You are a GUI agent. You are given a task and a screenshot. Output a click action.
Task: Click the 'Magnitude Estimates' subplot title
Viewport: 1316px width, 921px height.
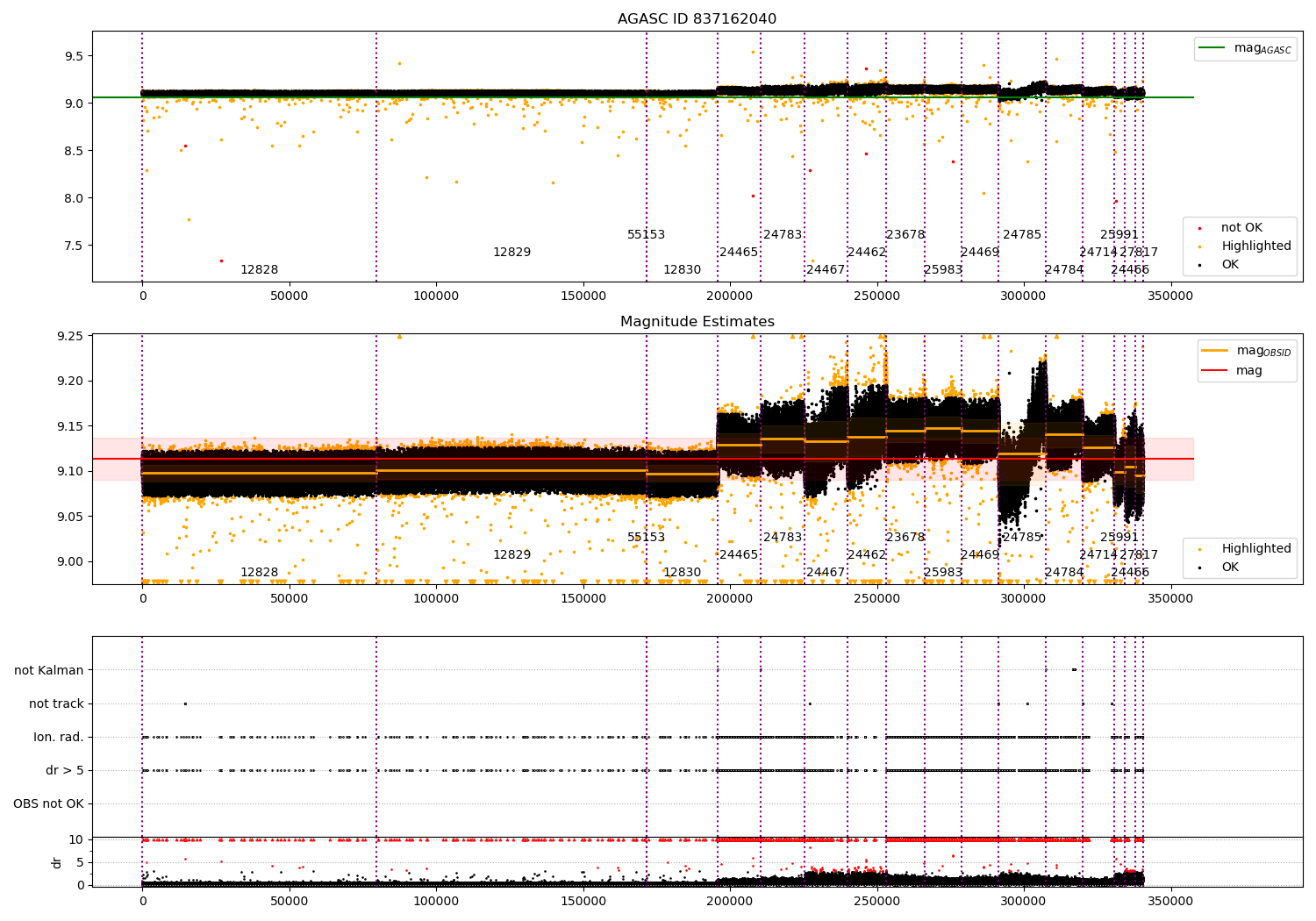pyautogui.click(x=697, y=322)
